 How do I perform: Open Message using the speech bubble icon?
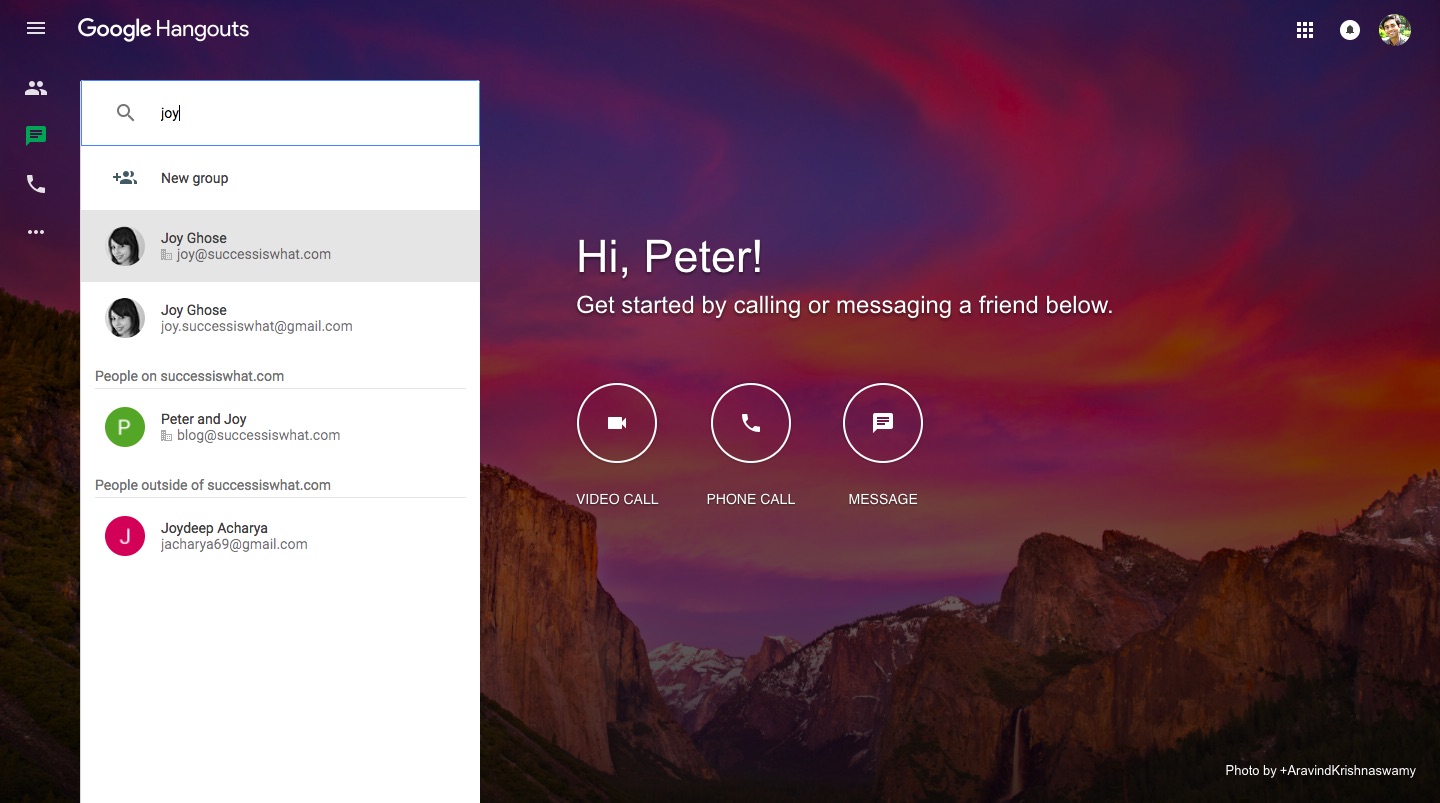tap(882, 423)
